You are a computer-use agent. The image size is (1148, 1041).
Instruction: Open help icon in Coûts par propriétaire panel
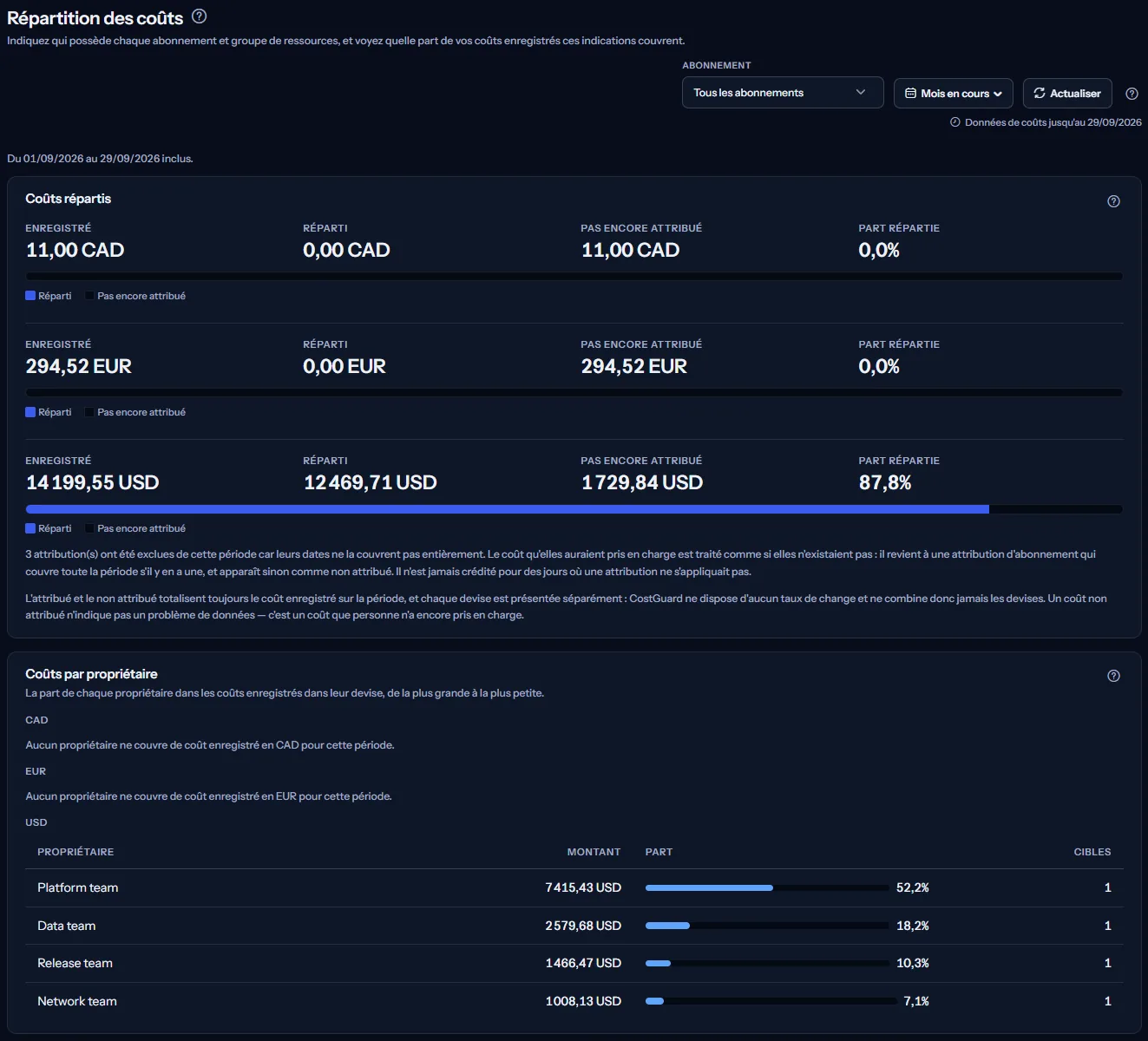click(x=1113, y=676)
